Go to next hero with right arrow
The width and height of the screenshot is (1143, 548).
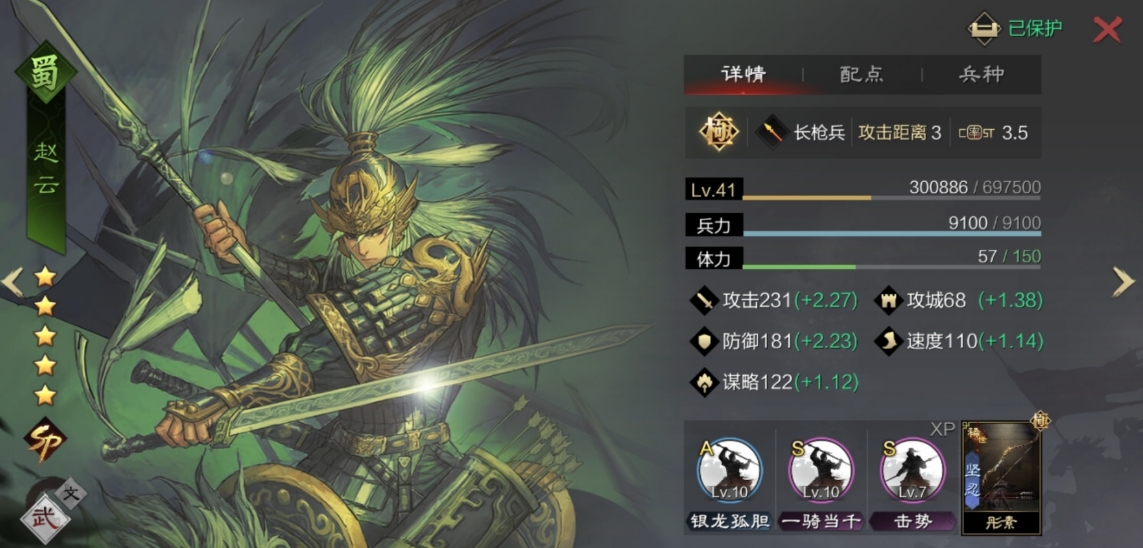(1123, 282)
